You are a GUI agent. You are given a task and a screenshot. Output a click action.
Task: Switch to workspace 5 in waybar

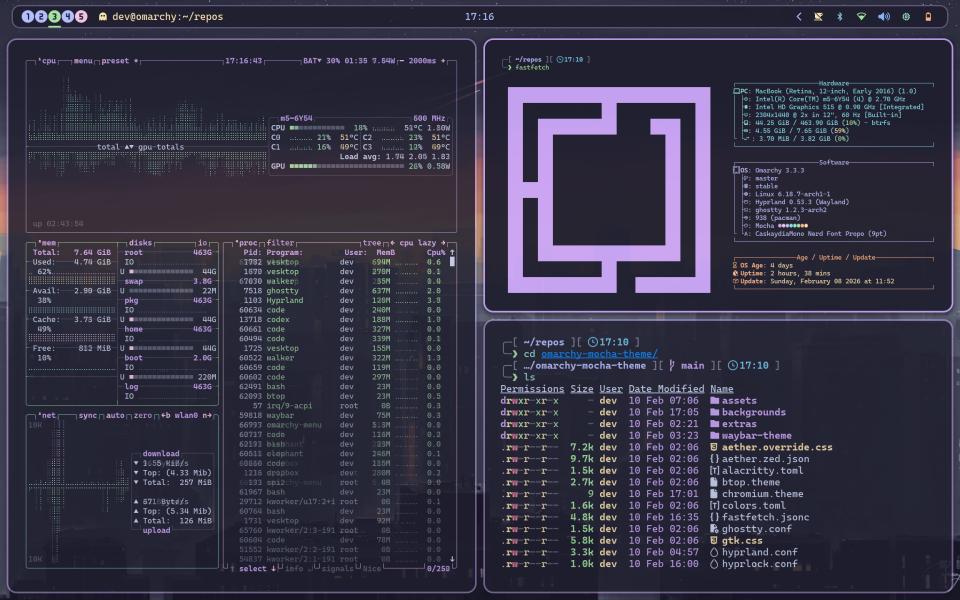coord(81,17)
